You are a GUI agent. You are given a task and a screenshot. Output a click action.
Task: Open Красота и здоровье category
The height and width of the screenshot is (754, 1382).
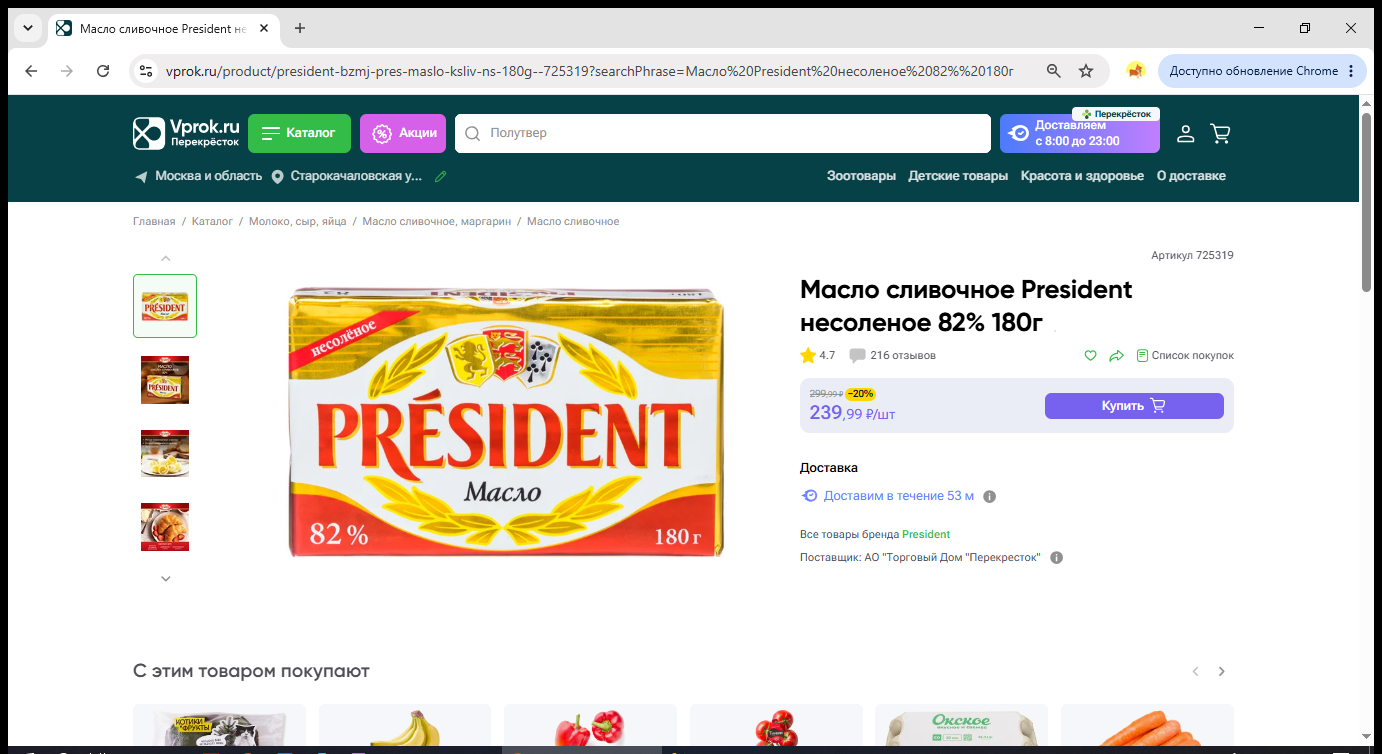pyautogui.click(x=1082, y=176)
